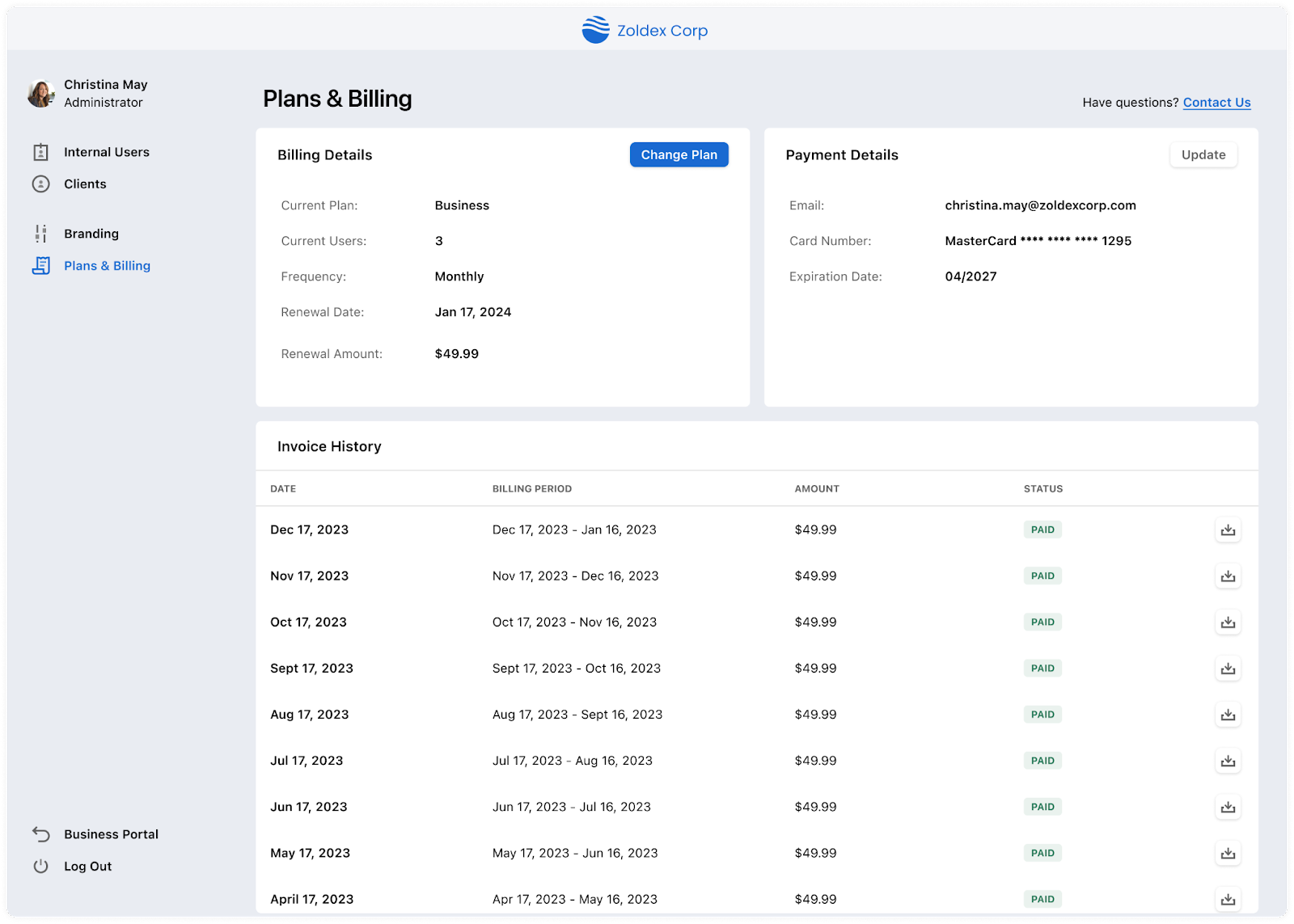Click the Change Plan button
This screenshot has width=1294, height=924.
(679, 154)
